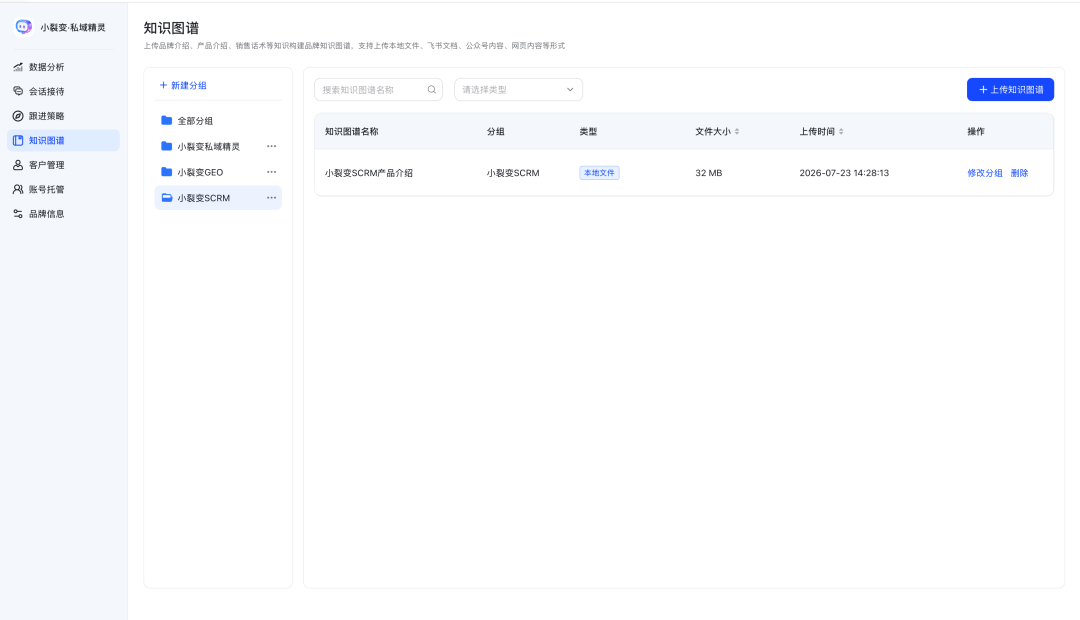Click the folder icon beside 全部分组
The image size is (1080, 620).
(167, 121)
